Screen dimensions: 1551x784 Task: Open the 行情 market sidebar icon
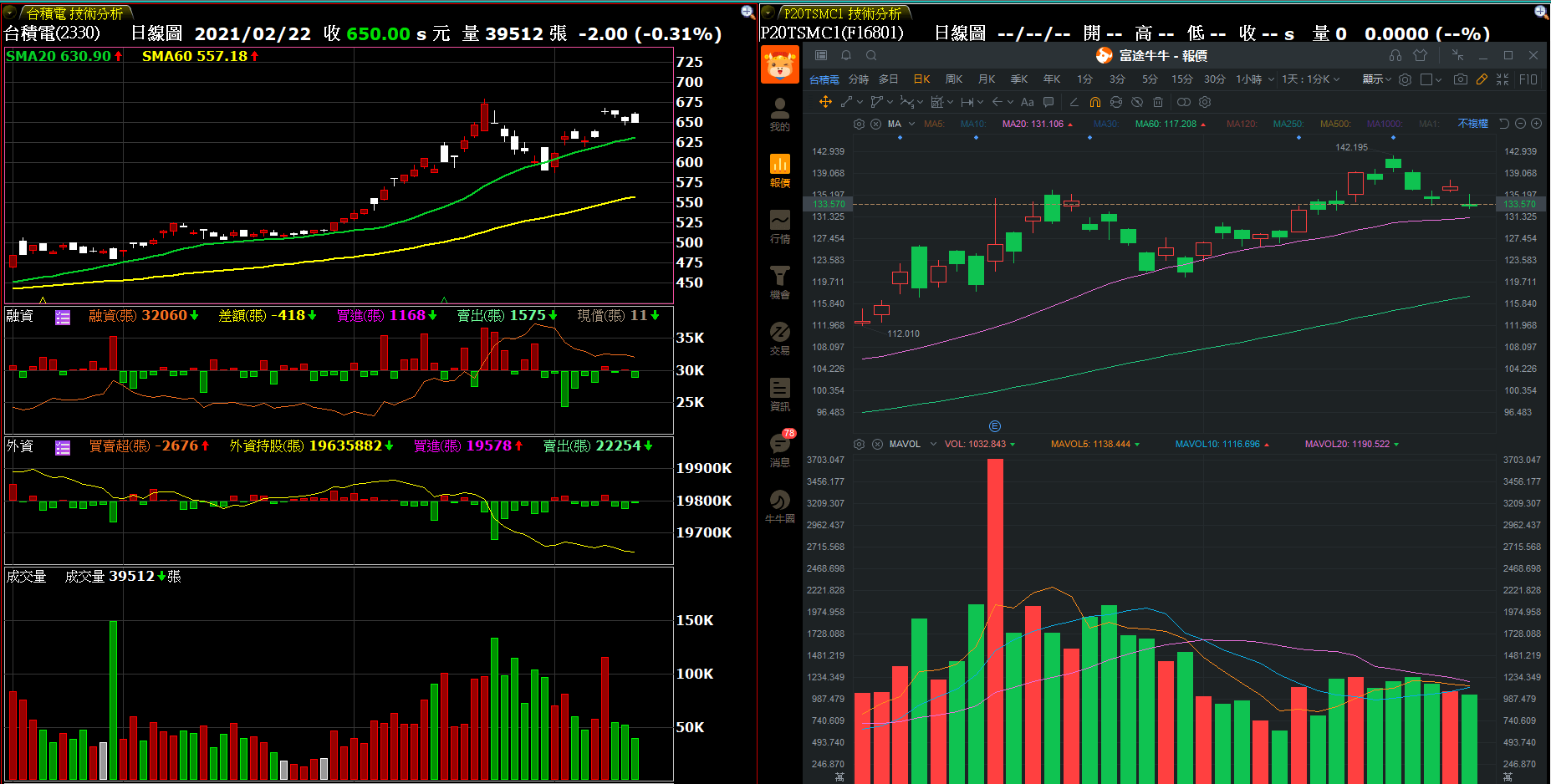pos(779,227)
